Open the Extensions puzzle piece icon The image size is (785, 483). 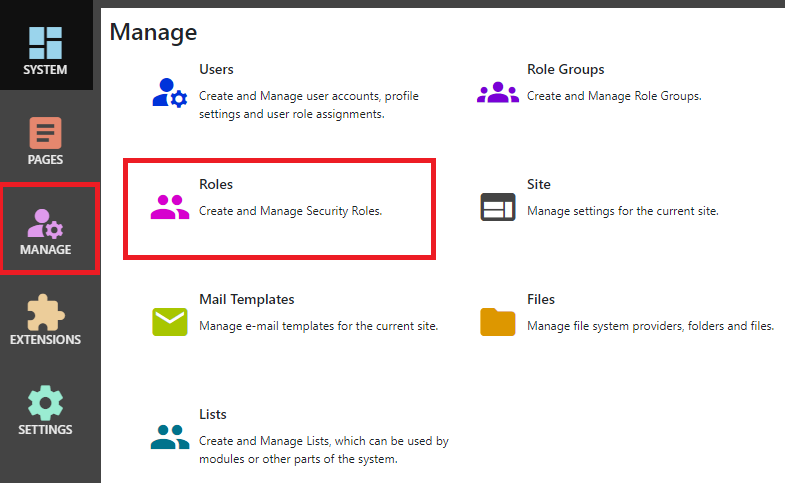(x=46, y=313)
